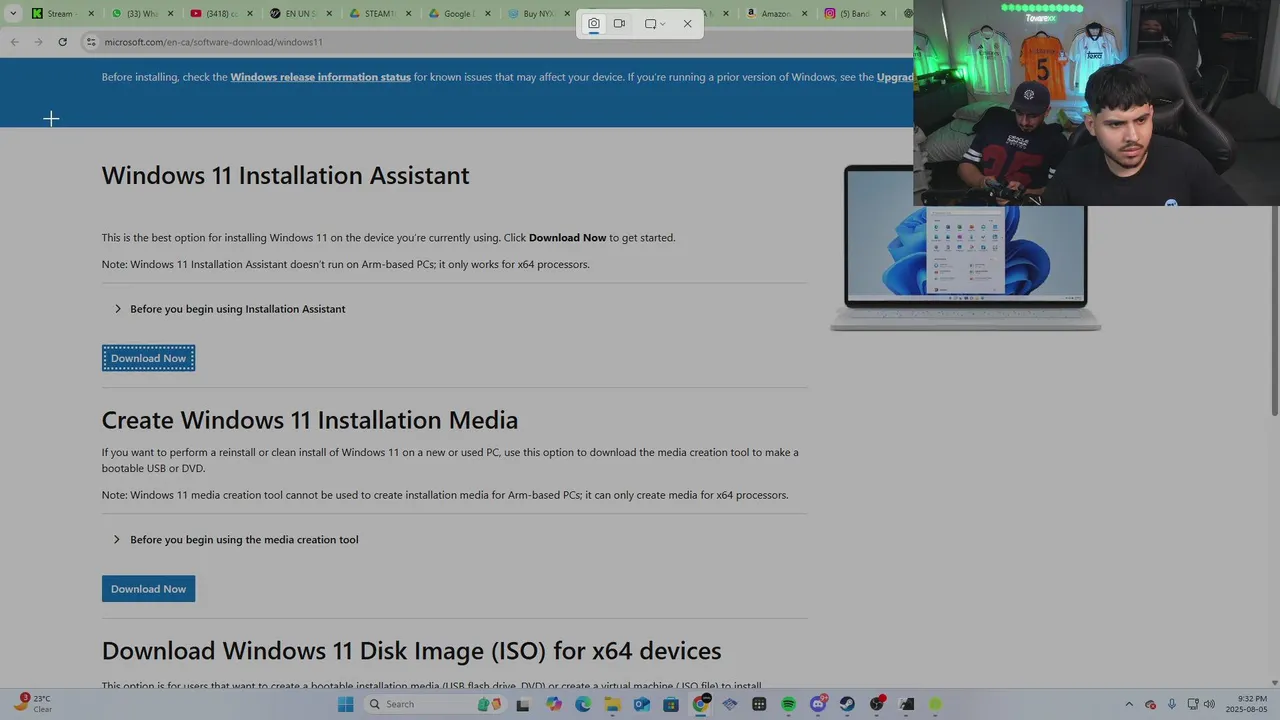
Task: Click Download Now for Installation Assistant
Action: point(148,358)
